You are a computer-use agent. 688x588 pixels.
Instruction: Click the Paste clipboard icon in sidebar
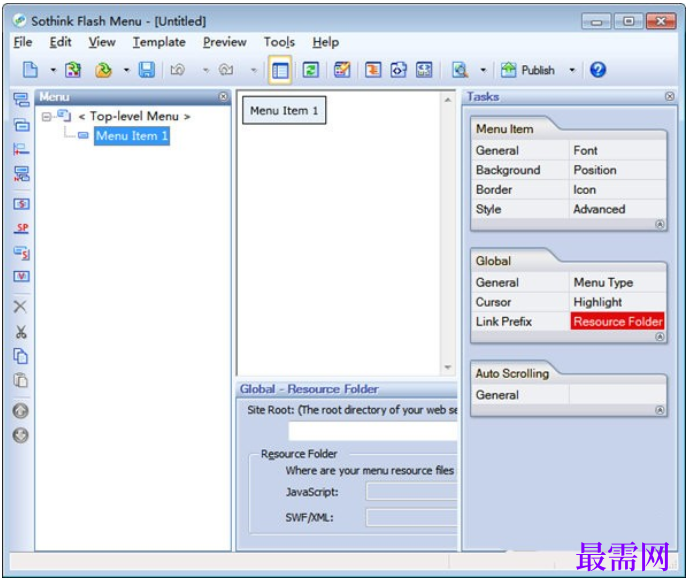tap(21, 380)
